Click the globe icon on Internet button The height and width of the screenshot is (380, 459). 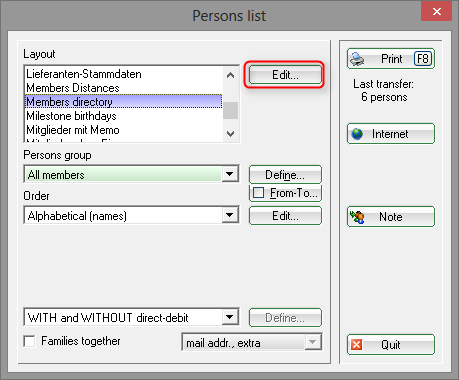(357, 134)
